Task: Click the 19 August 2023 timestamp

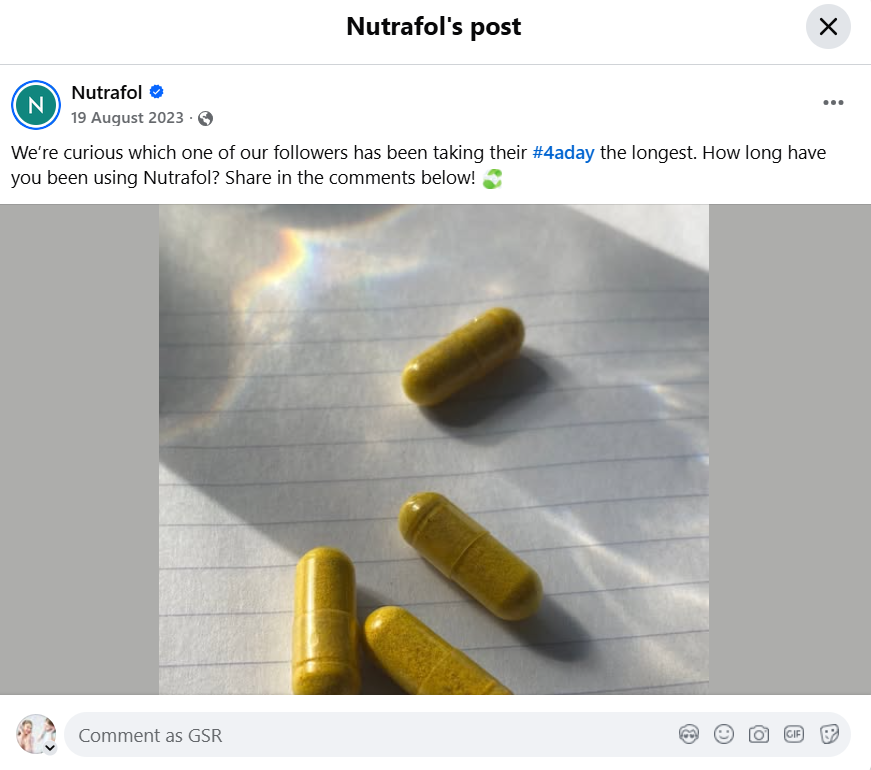Action: coord(127,118)
